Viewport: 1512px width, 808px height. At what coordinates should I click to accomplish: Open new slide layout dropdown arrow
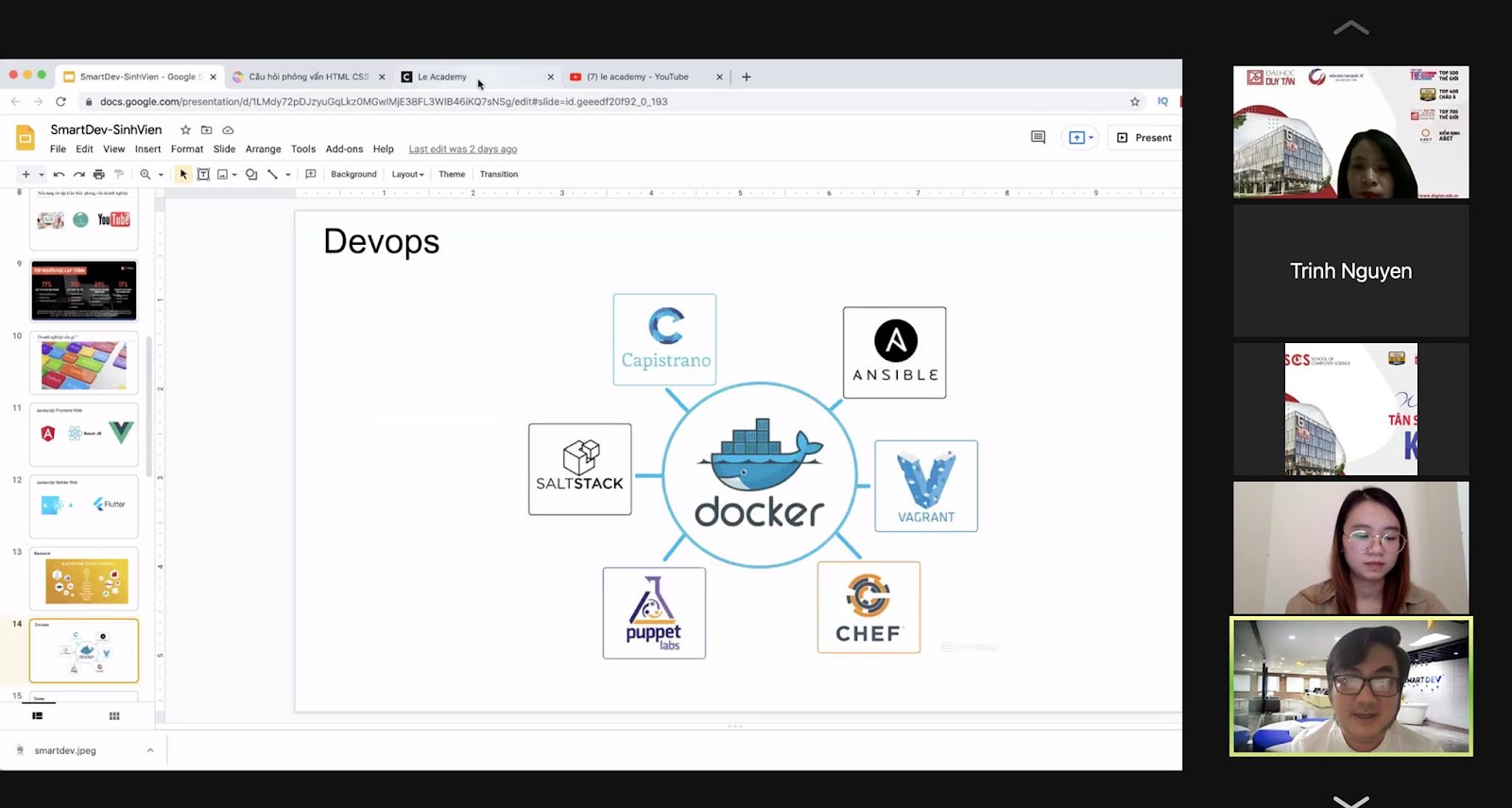point(42,175)
